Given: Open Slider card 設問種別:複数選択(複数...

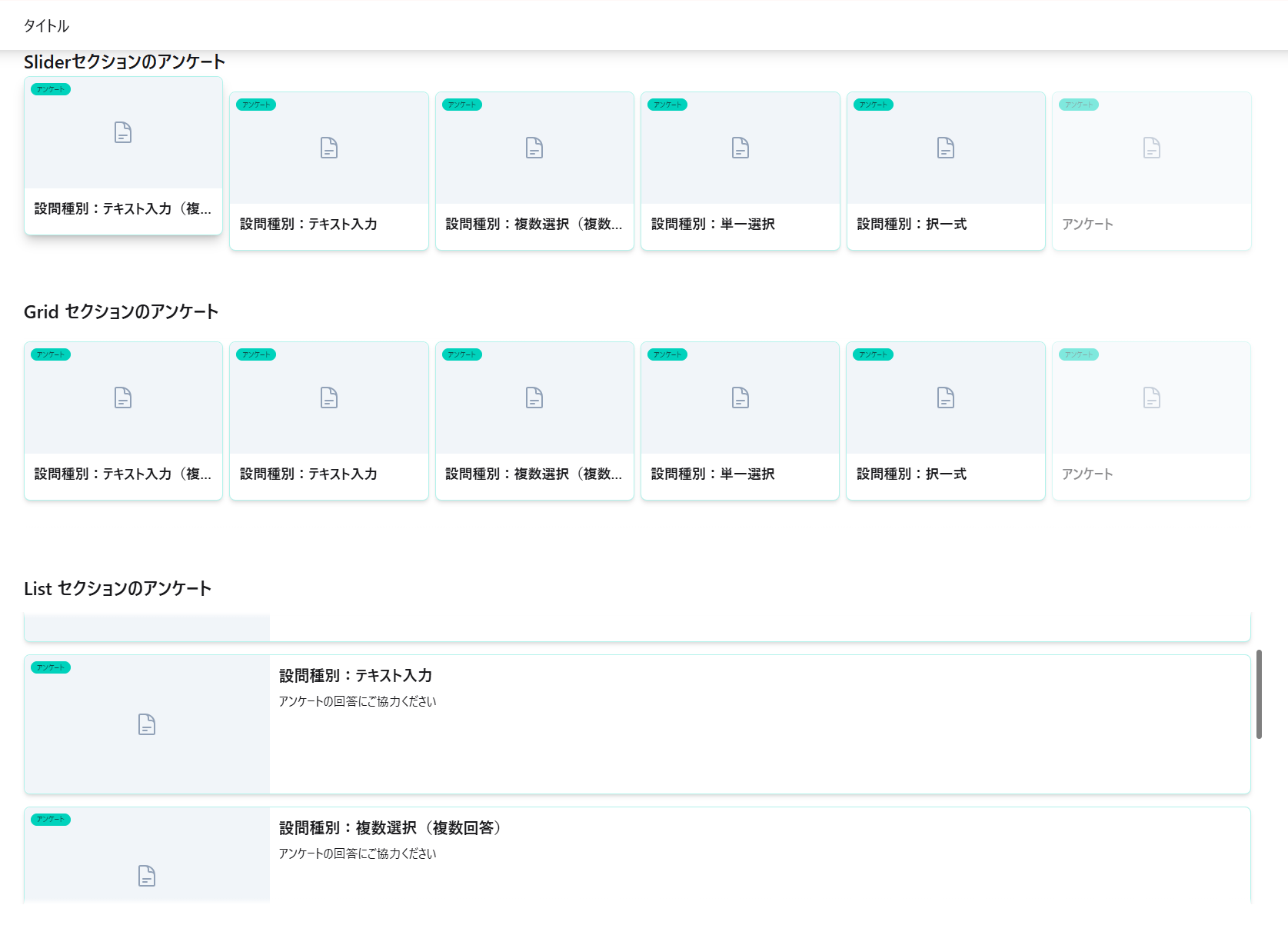Looking at the screenshot, I should click(x=534, y=171).
